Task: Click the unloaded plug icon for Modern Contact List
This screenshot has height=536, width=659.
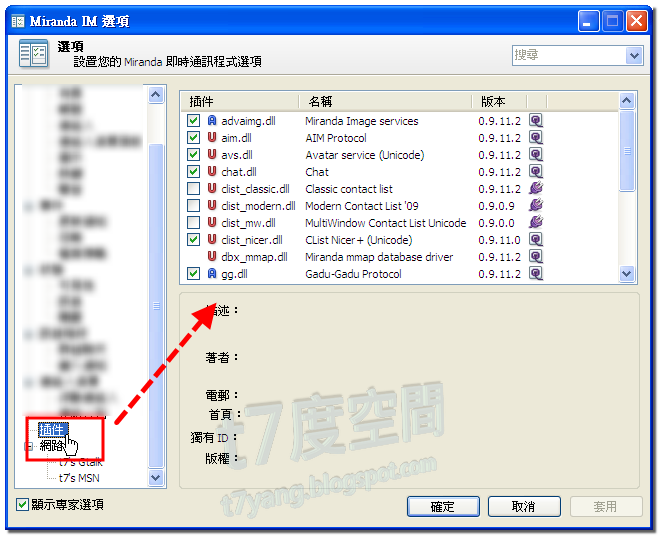Action: [536, 205]
